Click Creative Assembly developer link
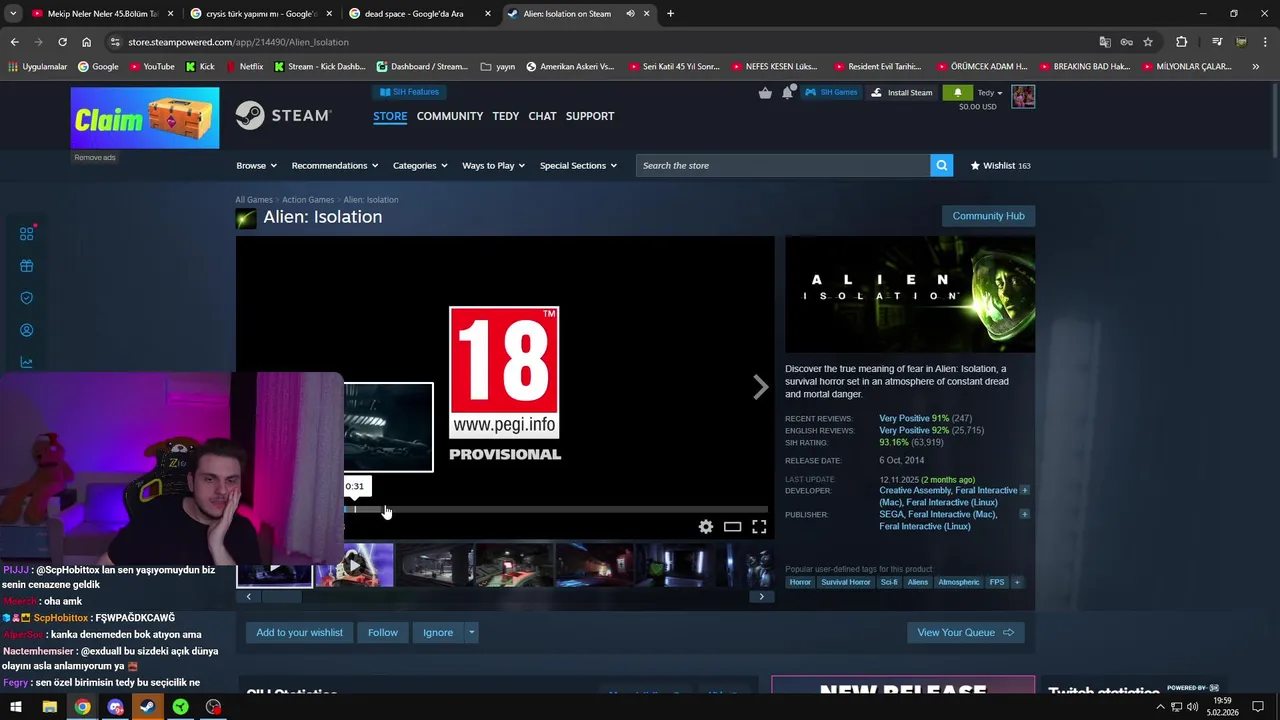Image resolution: width=1280 pixels, height=720 pixels. pyautogui.click(x=915, y=490)
